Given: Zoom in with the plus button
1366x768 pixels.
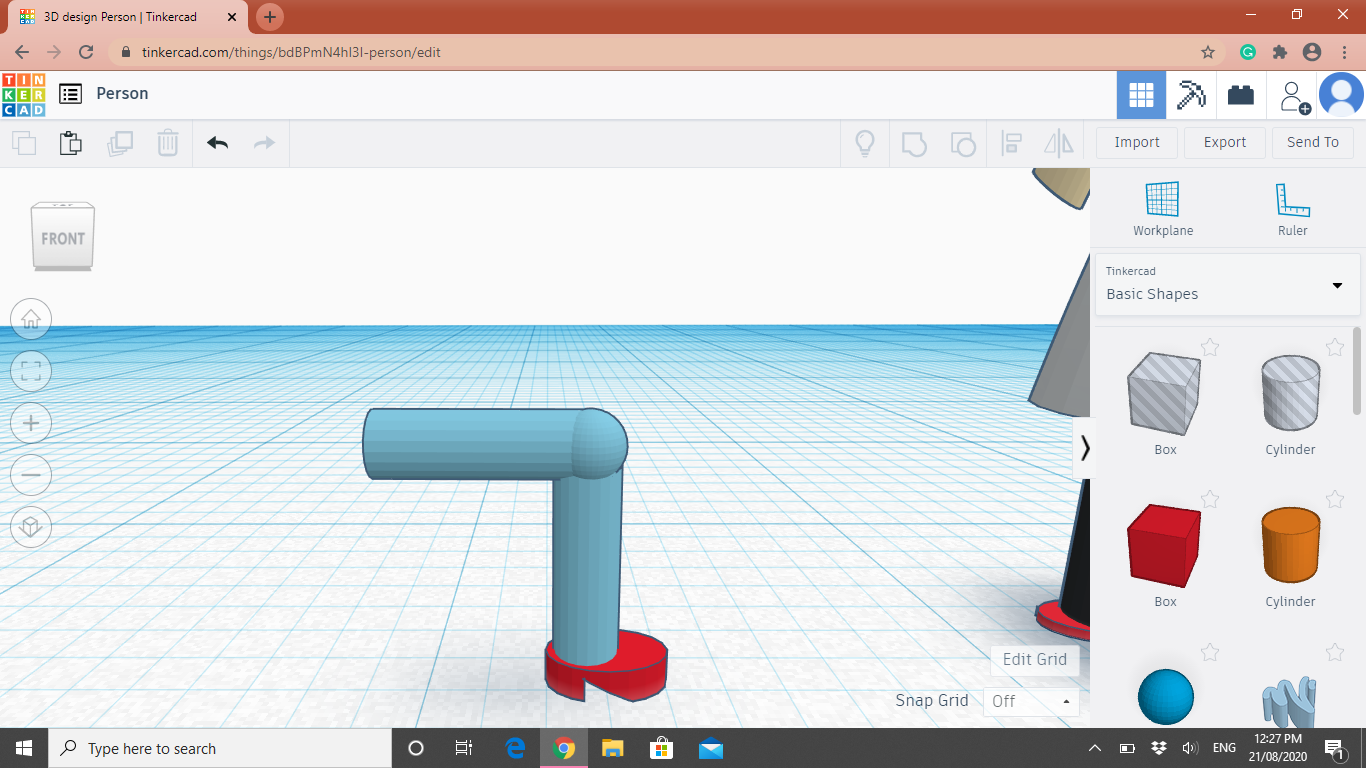Looking at the screenshot, I should [31, 423].
